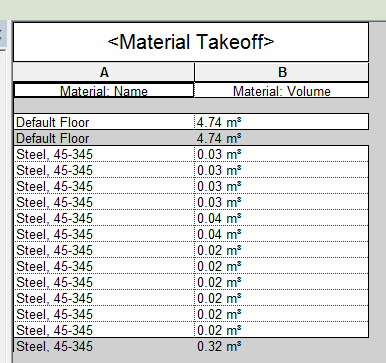The height and width of the screenshot is (363, 386).
Task: Click the grey Default Floor subtotal row
Action: [x=191, y=138]
